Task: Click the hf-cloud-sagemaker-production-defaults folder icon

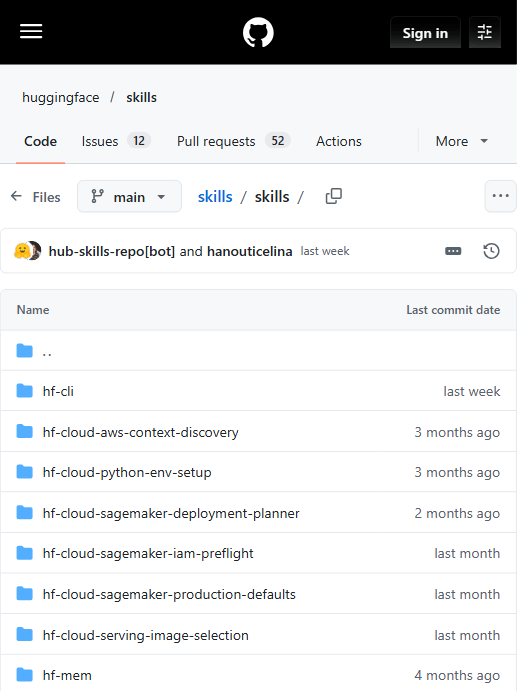Action: (x=25, y=594)
